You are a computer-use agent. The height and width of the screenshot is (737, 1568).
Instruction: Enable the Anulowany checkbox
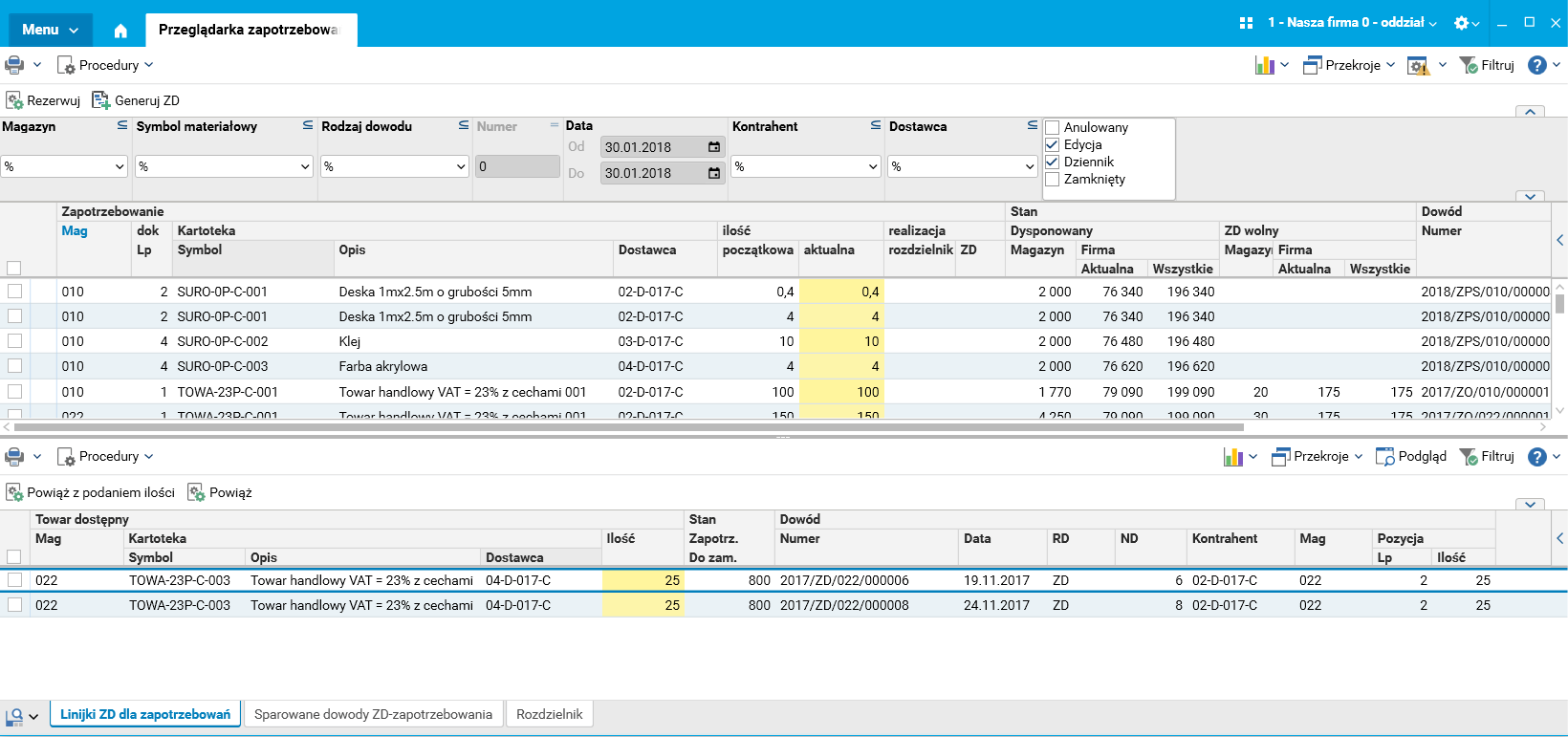click(x=1053, y=128)
